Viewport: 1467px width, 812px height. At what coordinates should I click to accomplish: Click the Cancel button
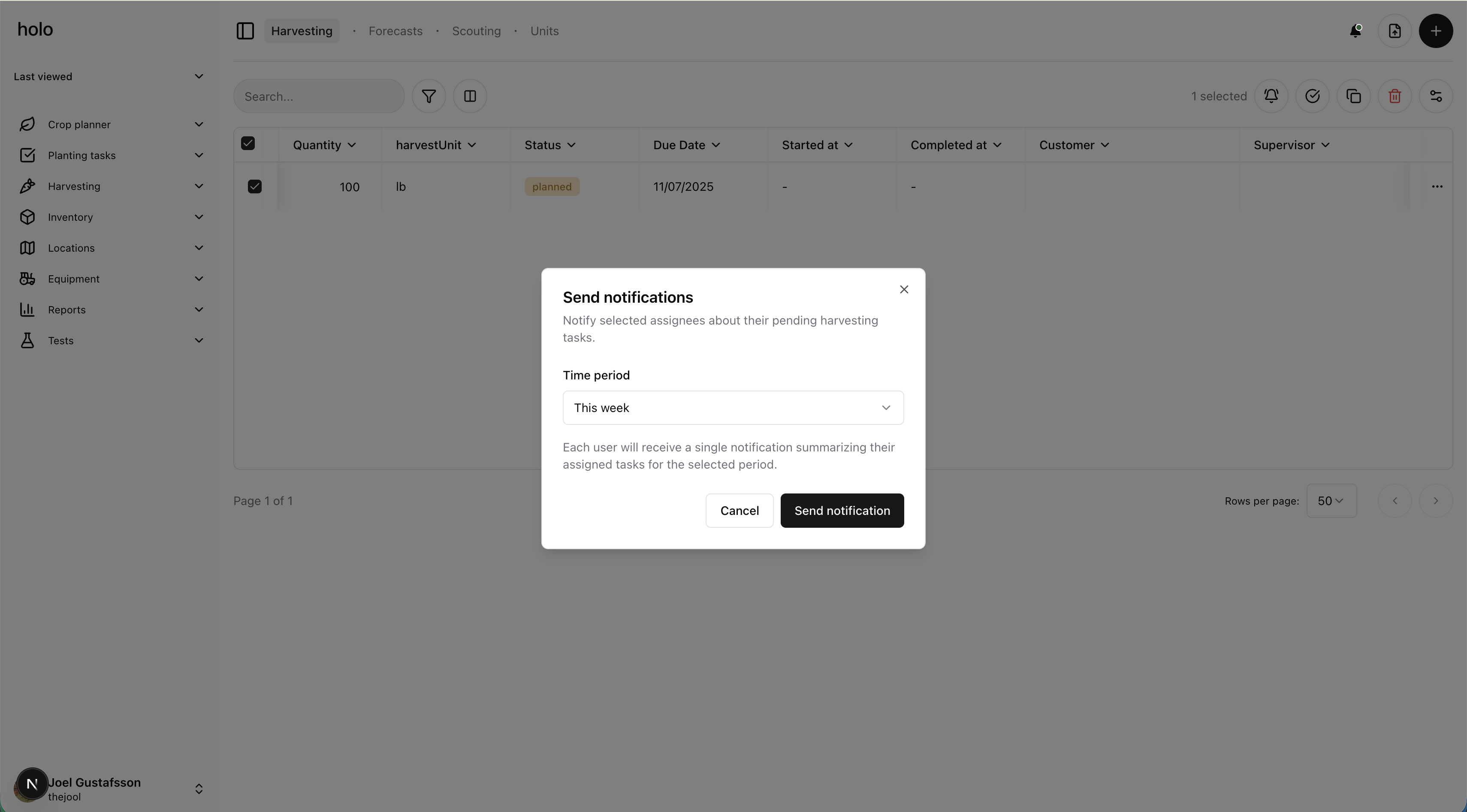pyautogui.click(x=739, y=511)
